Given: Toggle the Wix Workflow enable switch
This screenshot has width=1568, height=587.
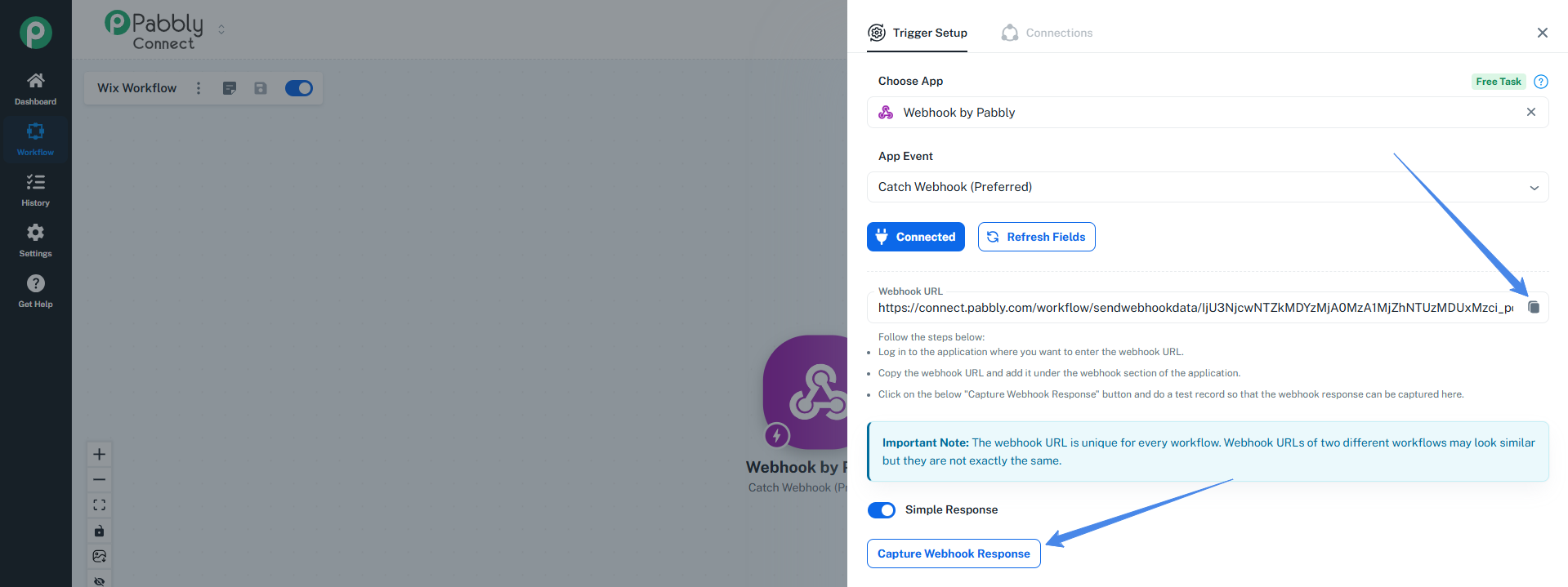Looking at the screenshot, I should [298, 88].
